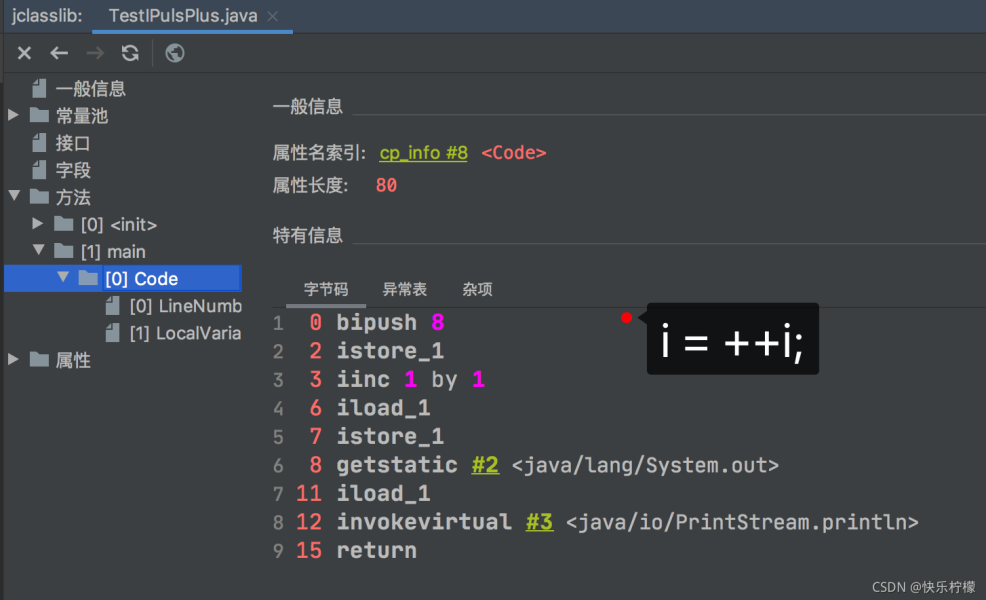Switch to the 字节码 tab
Screen dimensions: 986x600
(x=326, y=289)
